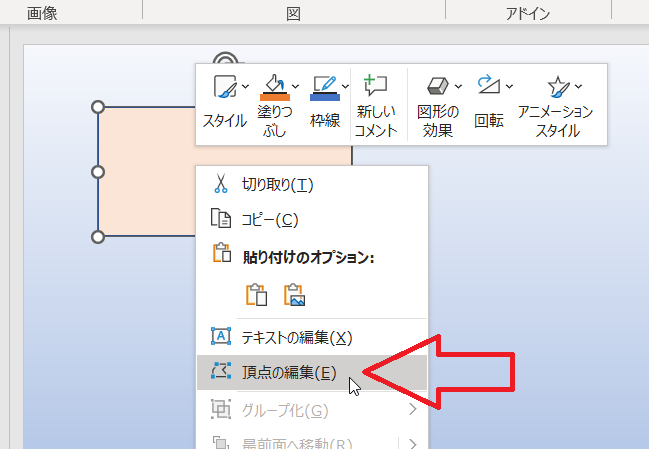Expand the Style dropdown arrow

click(245, 87)
